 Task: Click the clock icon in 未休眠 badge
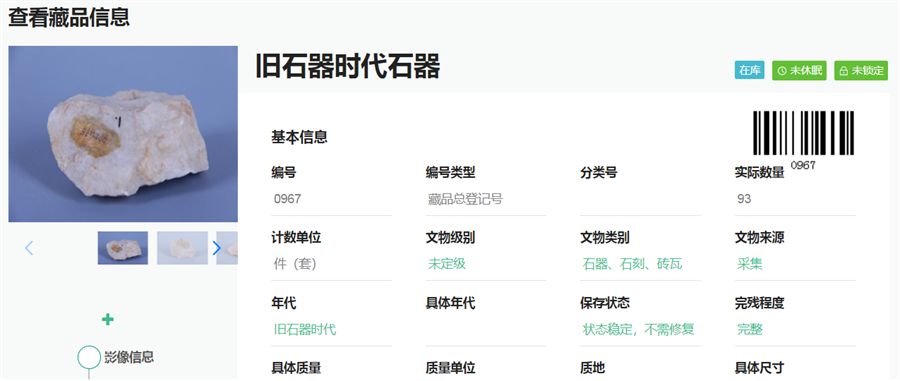(x=782, y=71)
